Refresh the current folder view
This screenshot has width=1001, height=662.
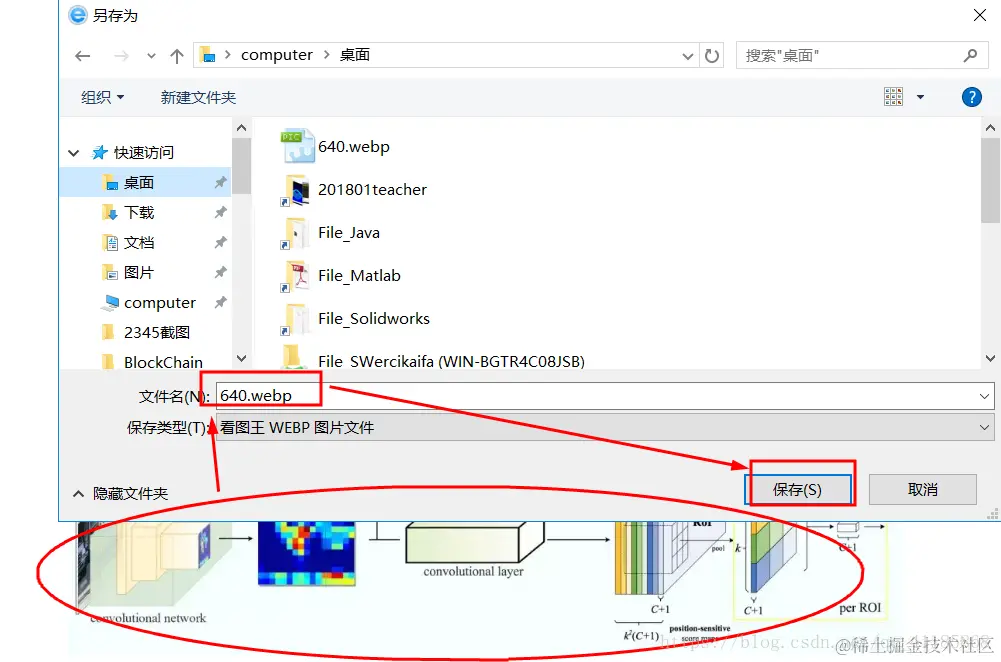pyautogui.click(x=712, y=56)
